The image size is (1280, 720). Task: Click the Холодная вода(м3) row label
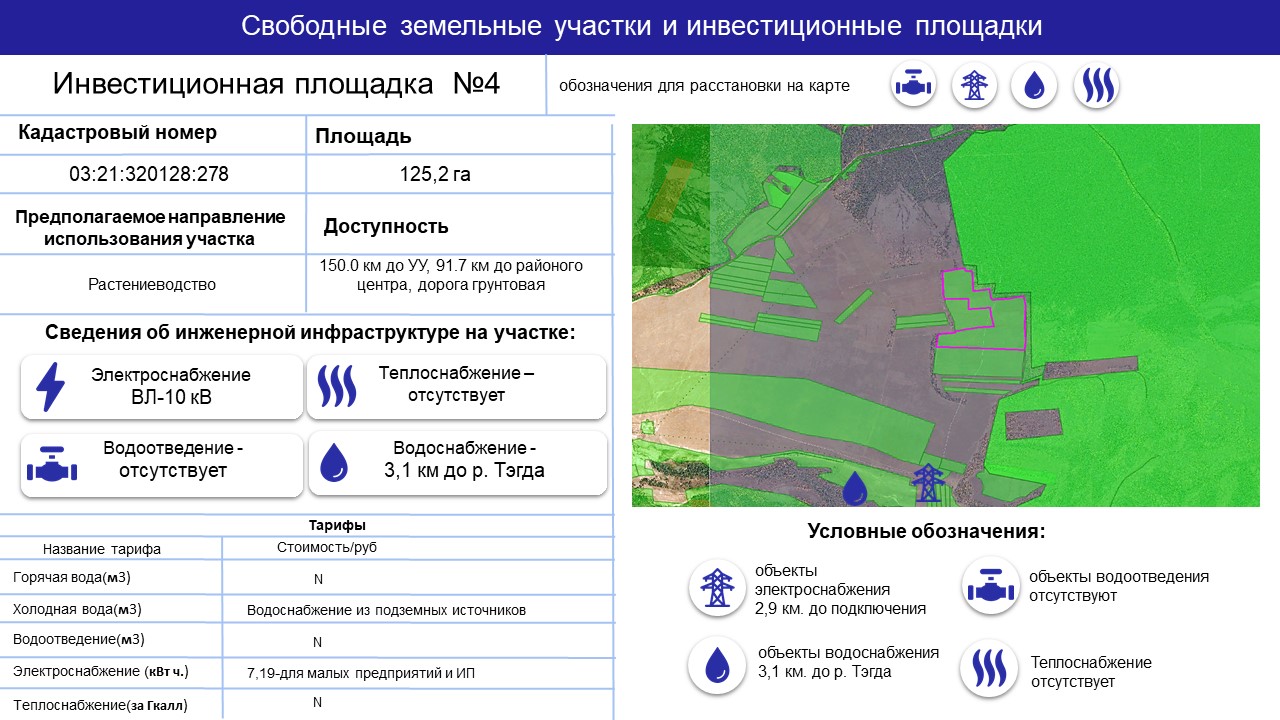coord(77,610)
